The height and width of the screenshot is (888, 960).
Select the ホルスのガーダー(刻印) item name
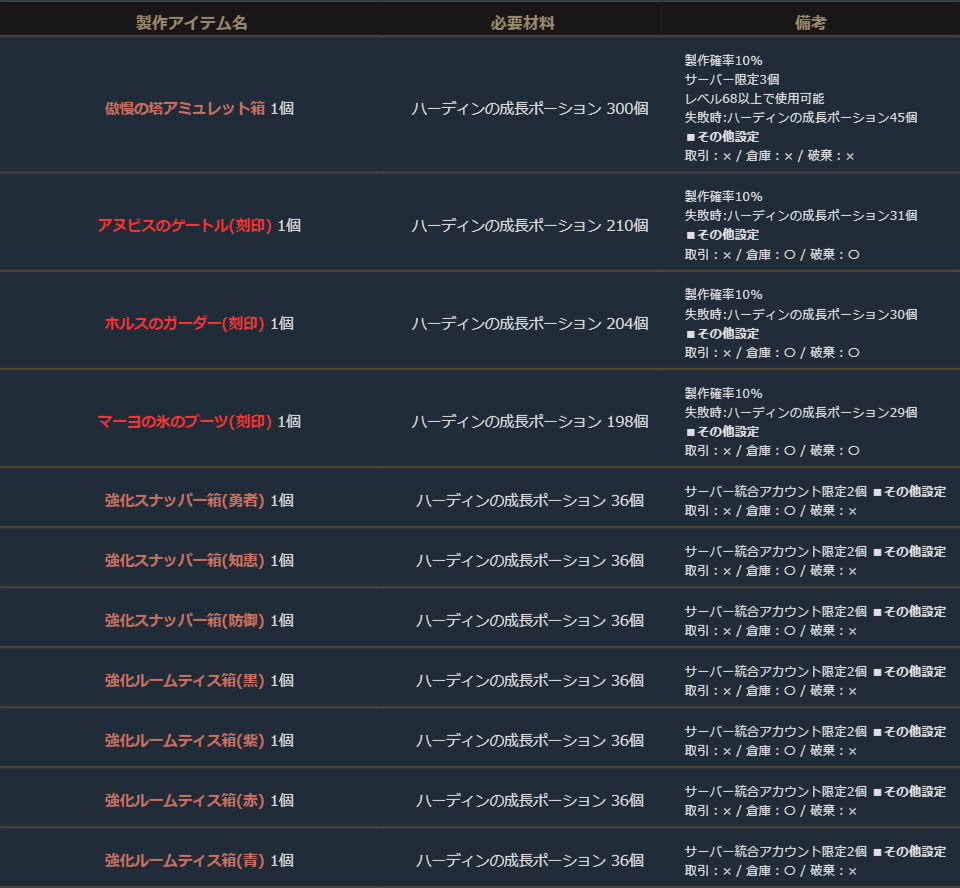[x=185, y=323]
